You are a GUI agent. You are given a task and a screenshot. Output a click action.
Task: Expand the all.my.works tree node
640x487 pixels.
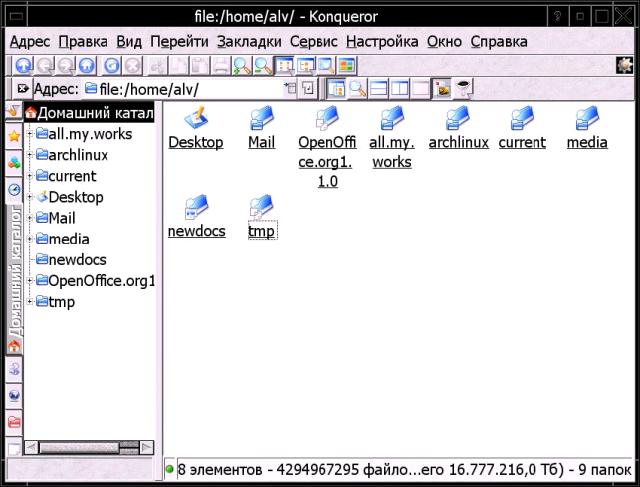point(30,134)
